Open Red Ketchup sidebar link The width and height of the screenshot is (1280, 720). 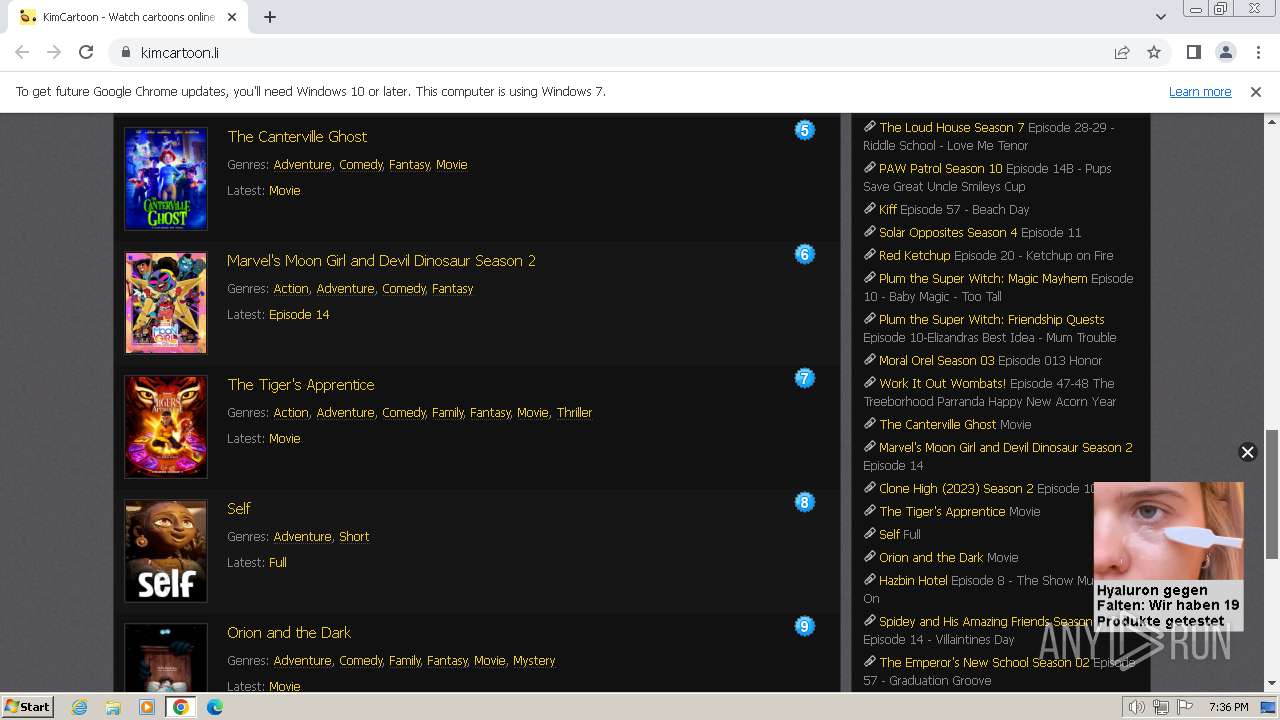pyautogui.click(x=915, y=255)
